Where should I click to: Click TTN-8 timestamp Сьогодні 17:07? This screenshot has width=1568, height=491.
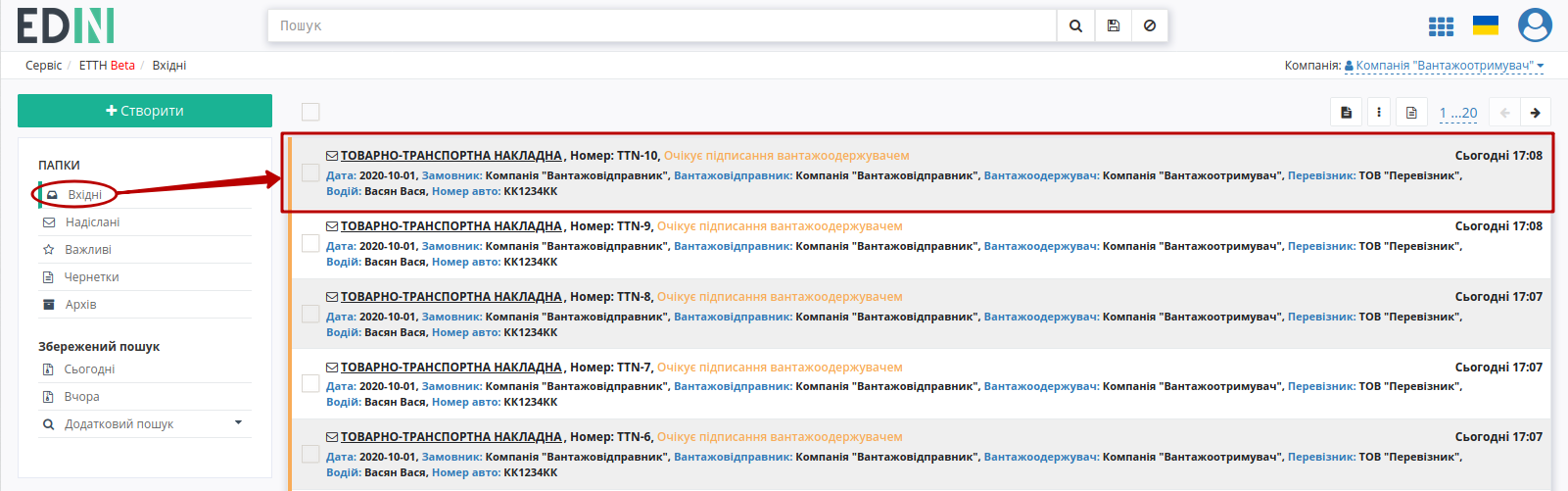tap(1498, 297)
